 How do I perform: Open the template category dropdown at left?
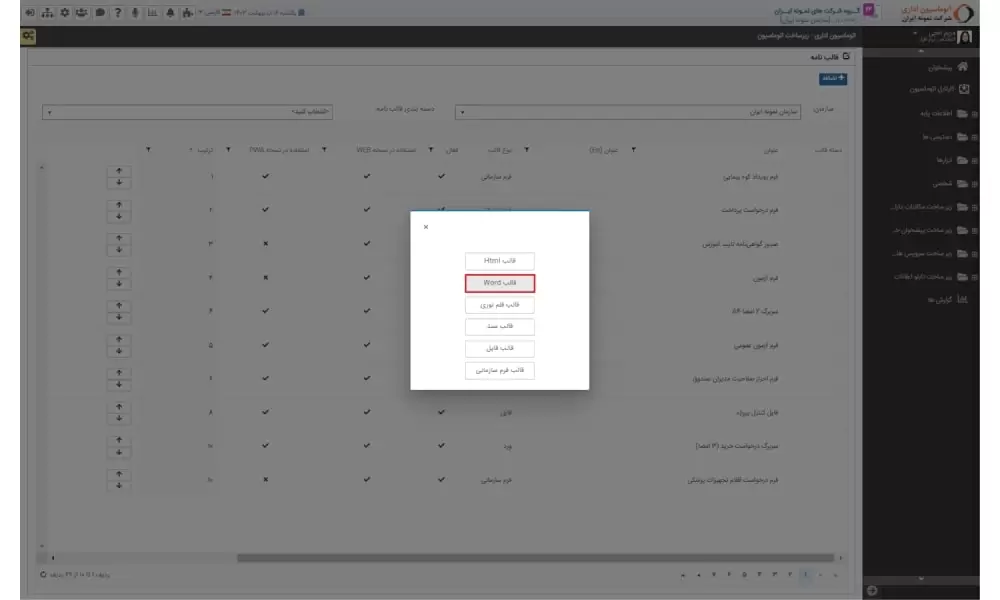[188, 112]
